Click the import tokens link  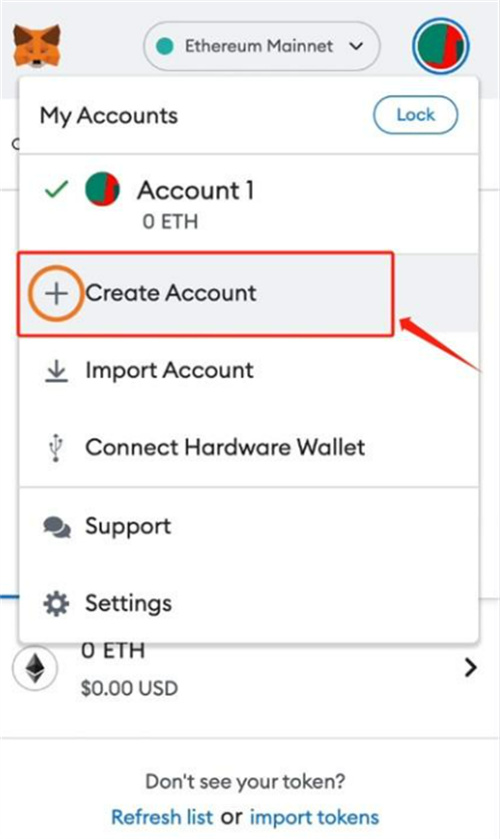point(314,817)
